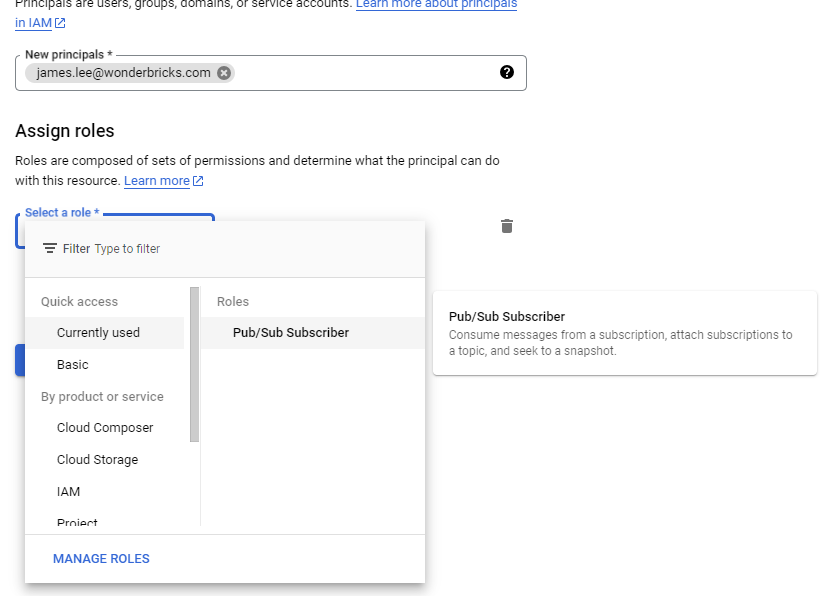Click the james.lee@wonderbricks.com chip text
Viewport: 828px width, 596px height.
coord(124,73)
